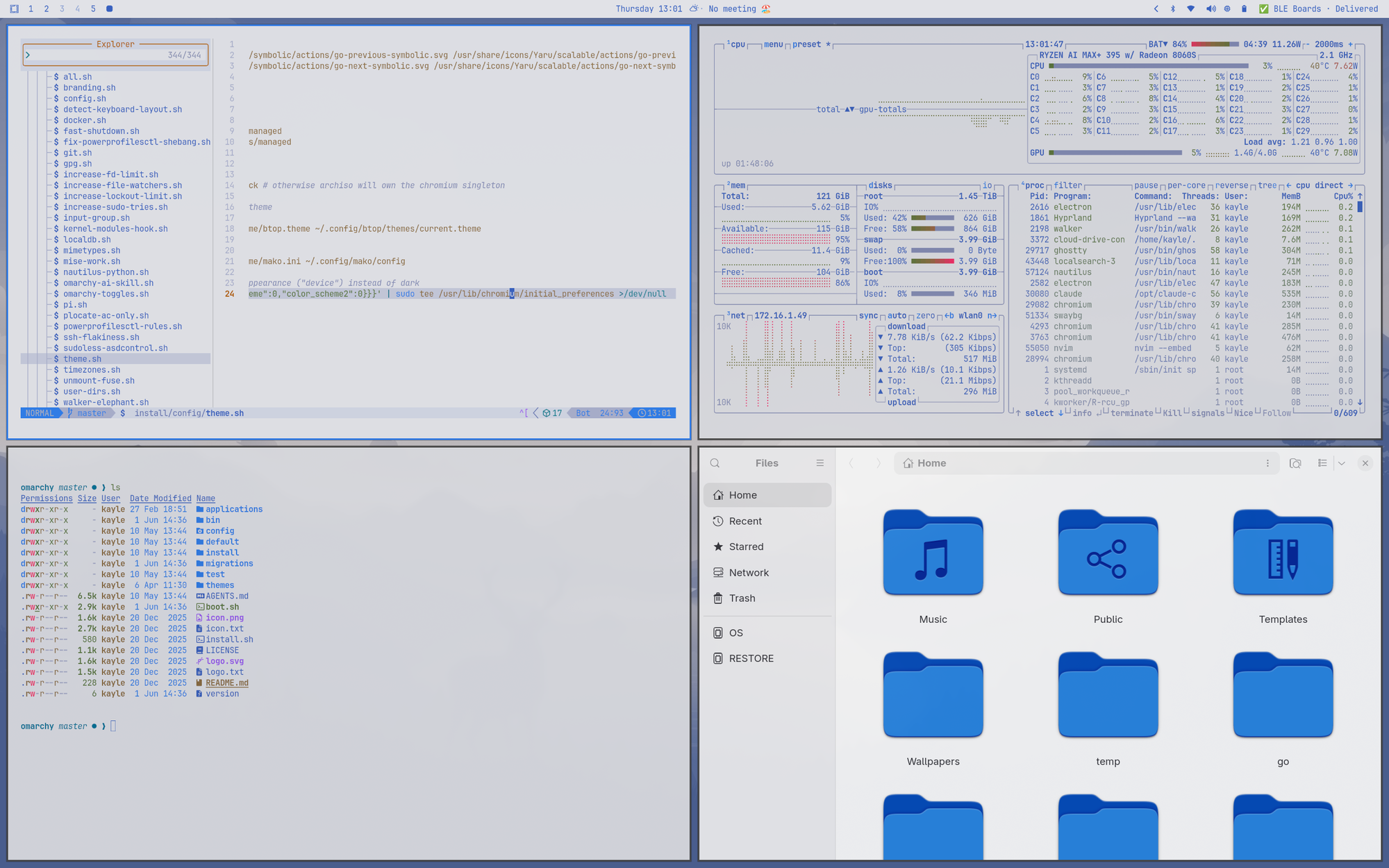Image resolution: width=1389 pixels, height=868 pixels.
Task: Click the btop battery level meter
Action: pos(1215,44)
